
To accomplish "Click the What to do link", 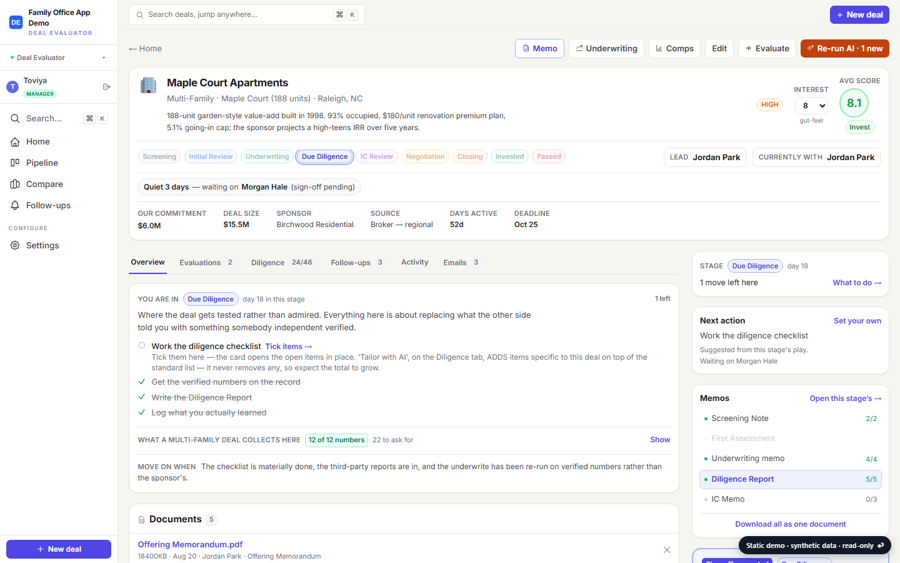I will coord(856,283).
